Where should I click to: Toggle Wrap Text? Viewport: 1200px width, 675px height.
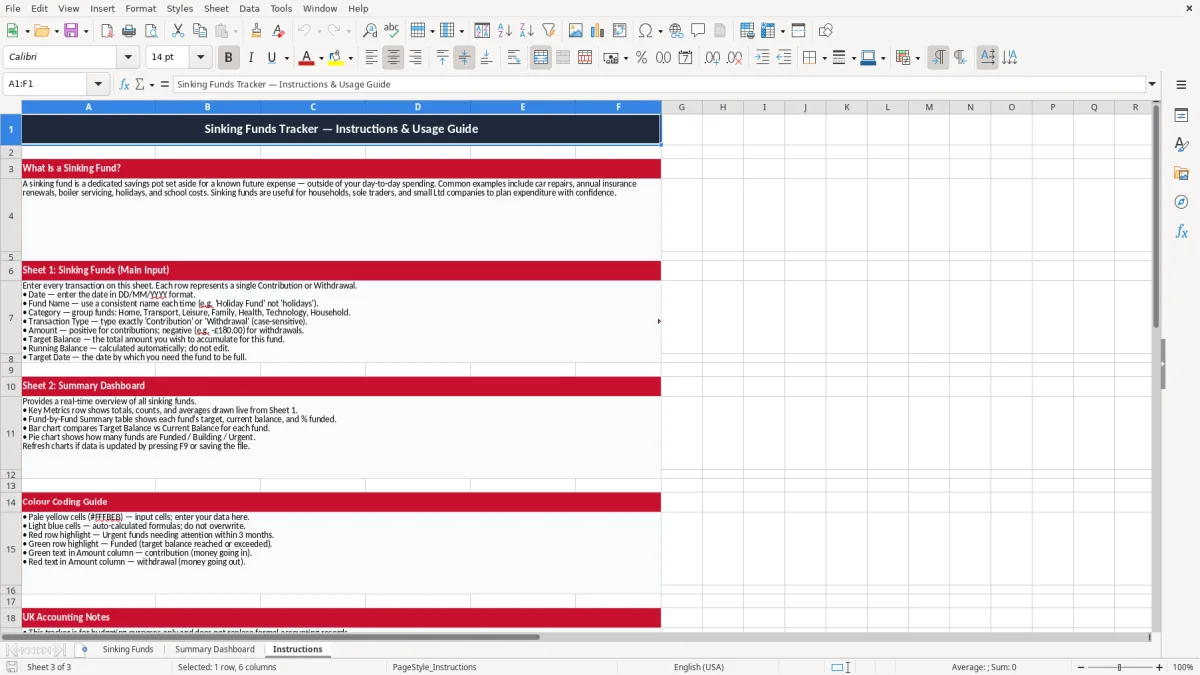click(x=514, y=58)
